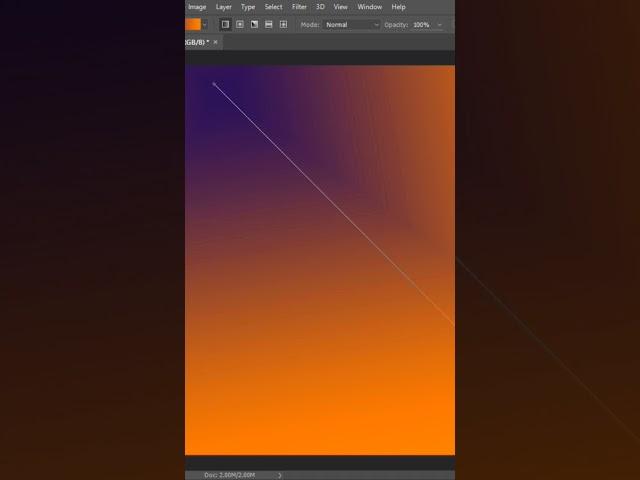
Task: Click the orange gradient preview swatch
Action: point(193,24)
